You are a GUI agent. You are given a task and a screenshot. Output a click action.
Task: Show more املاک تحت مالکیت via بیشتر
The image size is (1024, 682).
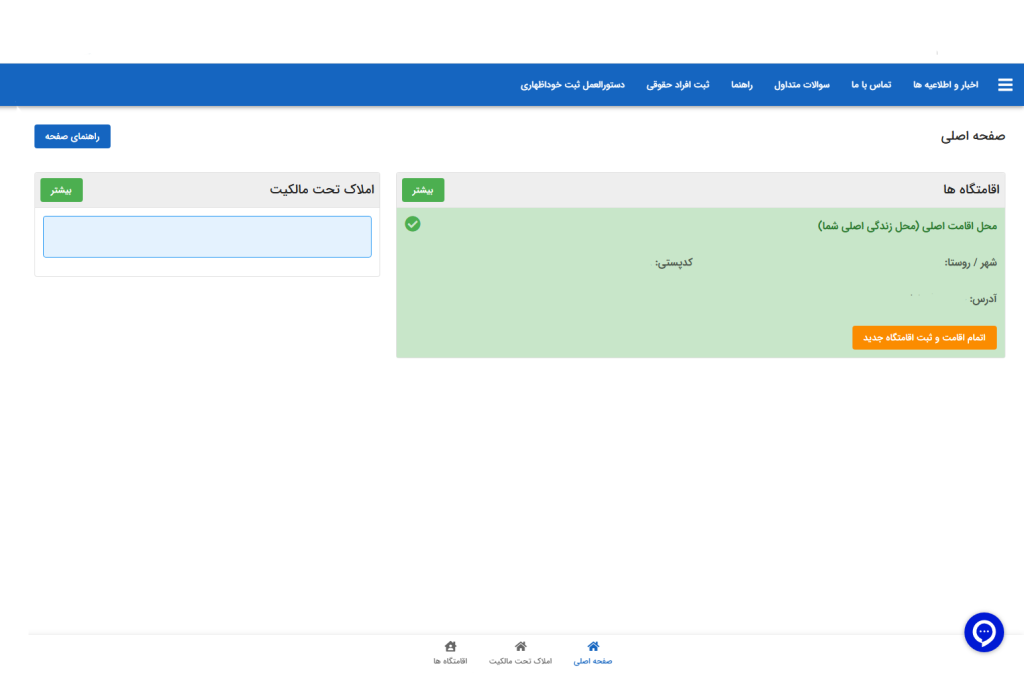click(61, 190)
